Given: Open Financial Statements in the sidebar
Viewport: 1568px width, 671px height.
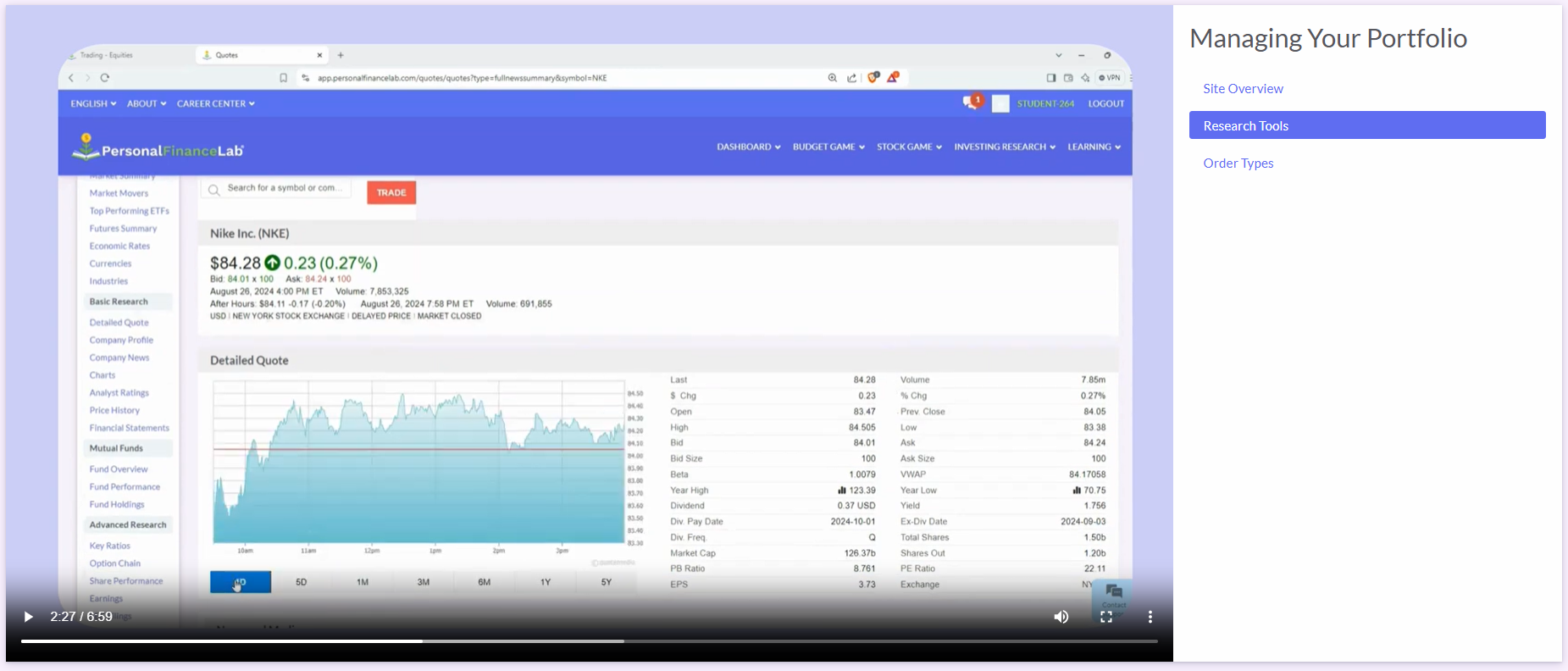Looking at the screenshot, I should (130, 428).
